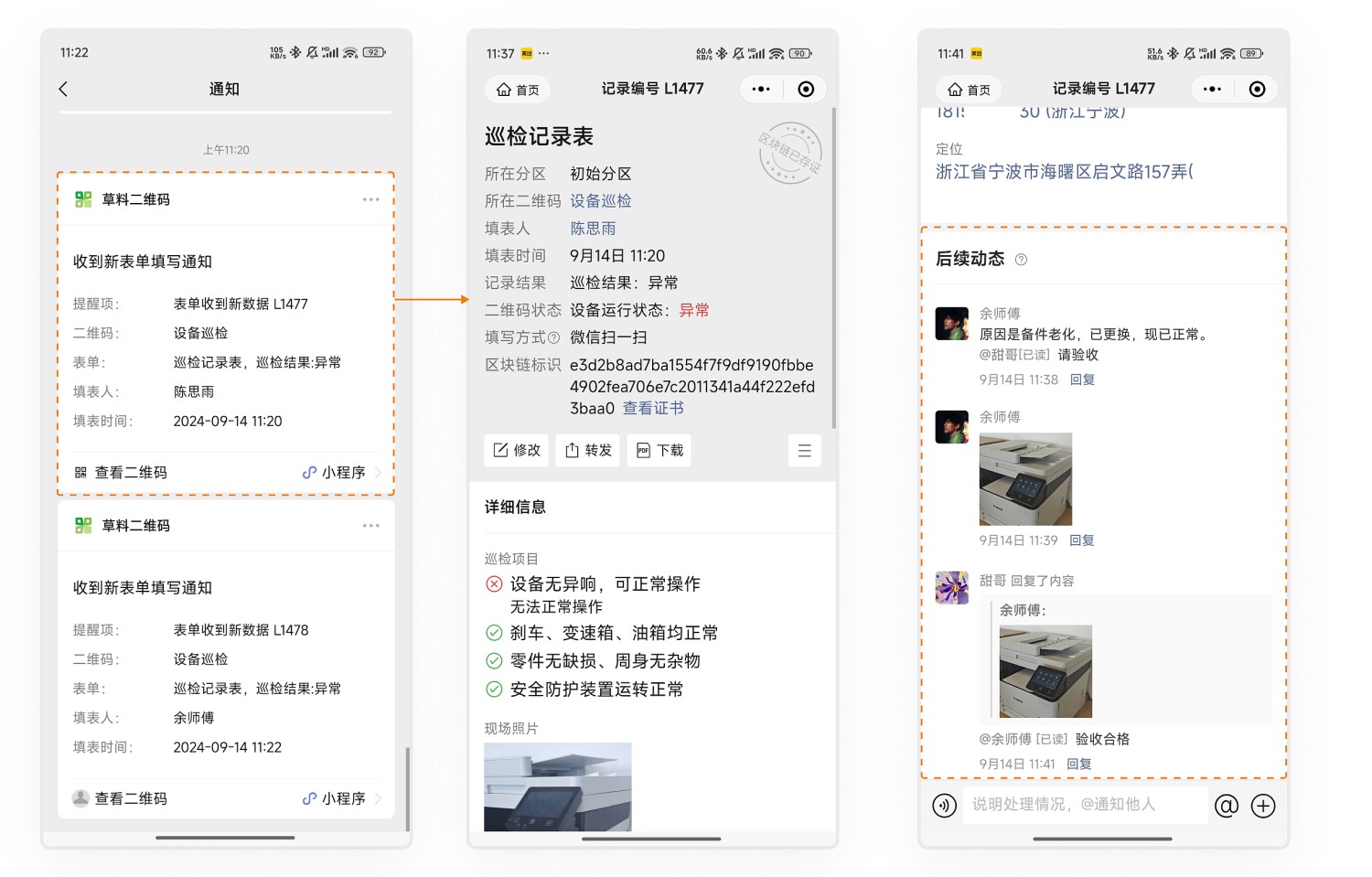Open the hamburger list menu beside 下载
Image resolution: width=1372 pixels, height=877 pixels.
pyautogui.click(x=804, y=450)
